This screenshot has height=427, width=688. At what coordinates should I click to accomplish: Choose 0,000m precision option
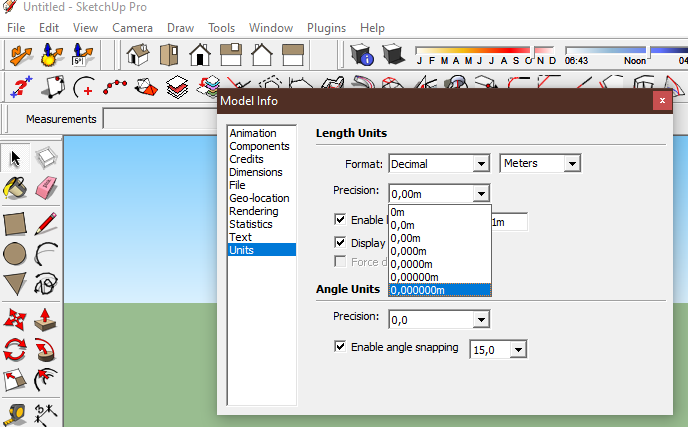pyautogui.click(x=440, y=251)
